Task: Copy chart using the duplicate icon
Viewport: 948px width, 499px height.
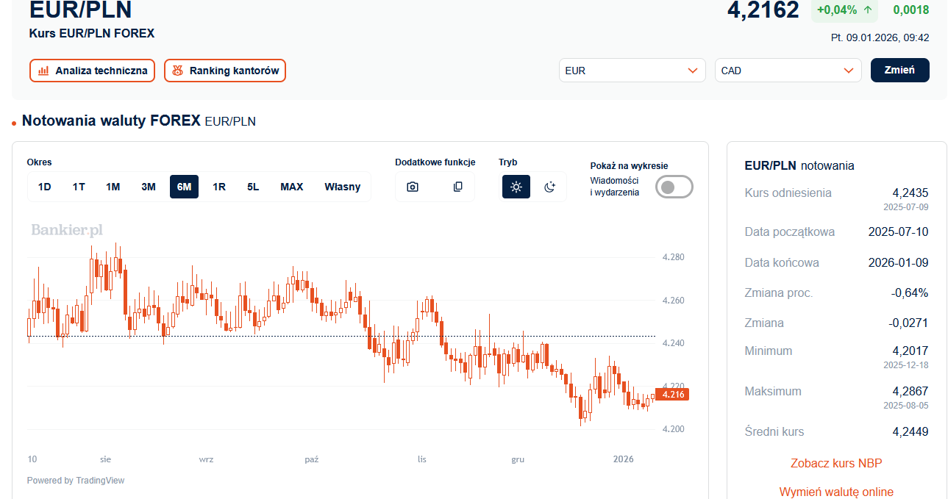Action: coord(458,187)
